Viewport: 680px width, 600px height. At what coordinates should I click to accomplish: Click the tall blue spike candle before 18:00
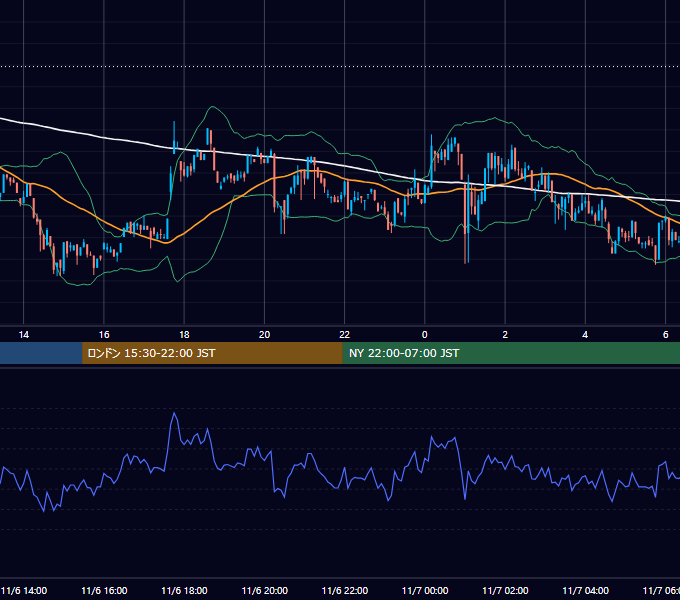(174, 138)
